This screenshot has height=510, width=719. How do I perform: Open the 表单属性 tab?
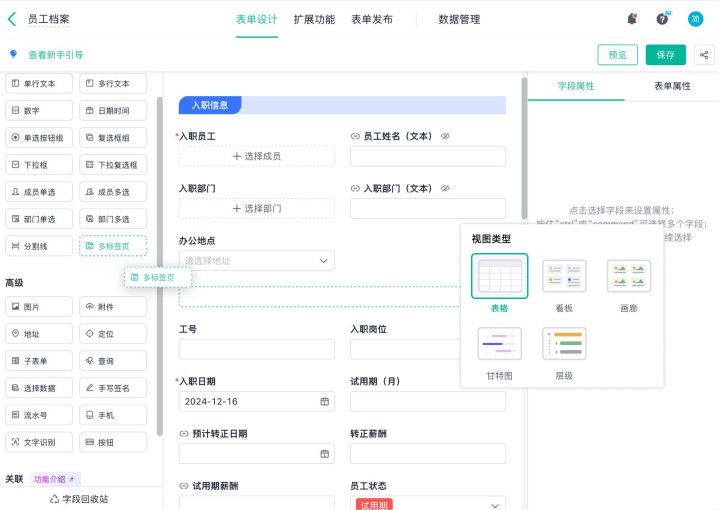click(x=672, y=86)
